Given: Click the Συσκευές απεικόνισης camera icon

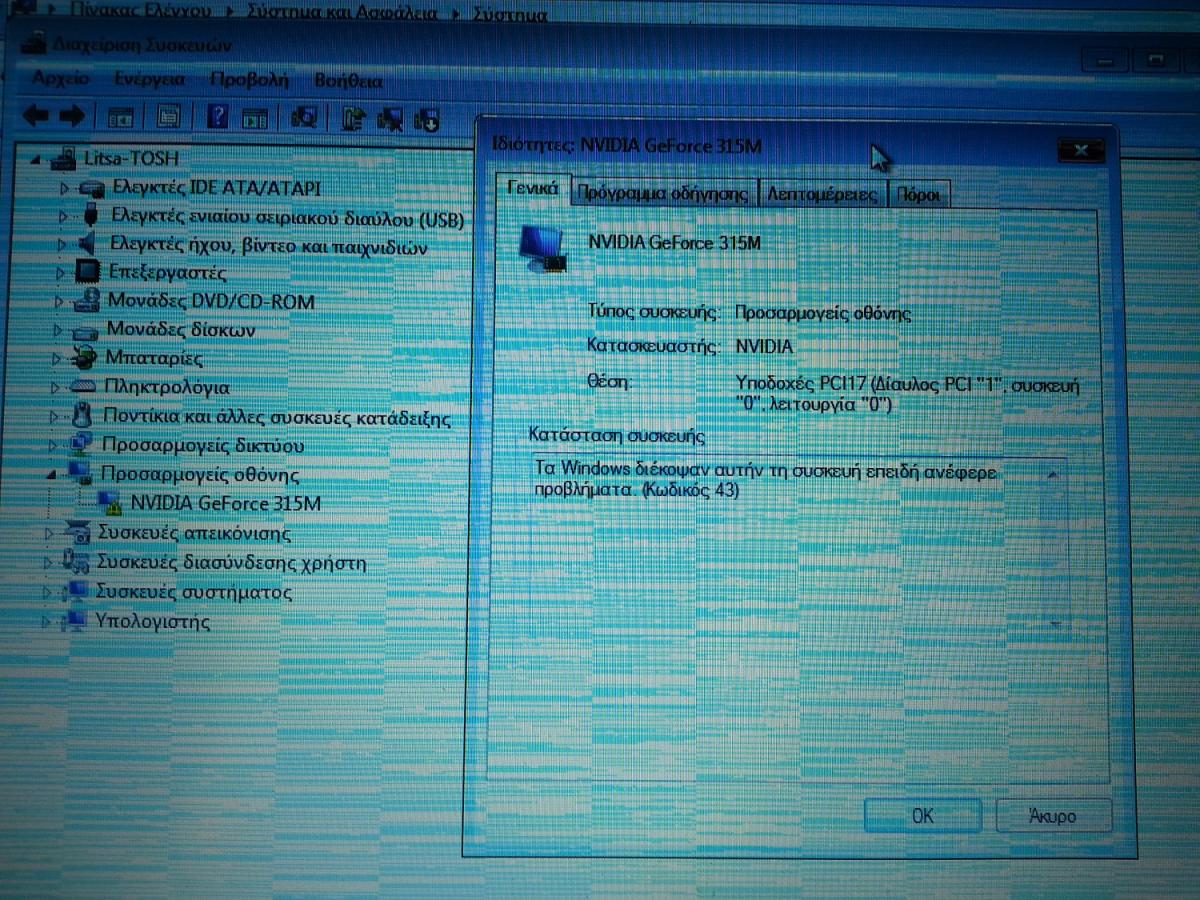Looking at the screenshot, I should [78, 533].
